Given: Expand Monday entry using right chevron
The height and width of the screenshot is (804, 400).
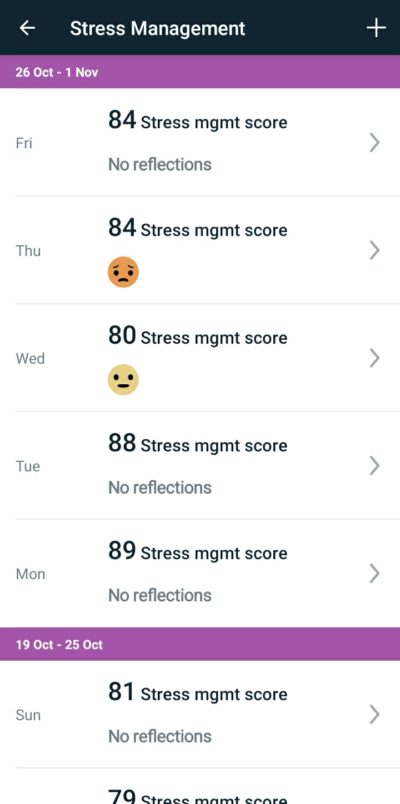Looking at the screenshot, I should point(374,573).
